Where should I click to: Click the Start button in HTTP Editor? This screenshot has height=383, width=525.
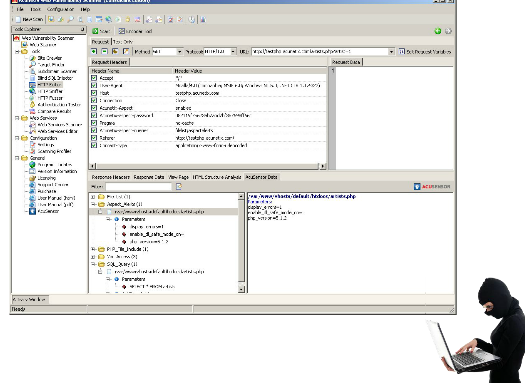101,31
